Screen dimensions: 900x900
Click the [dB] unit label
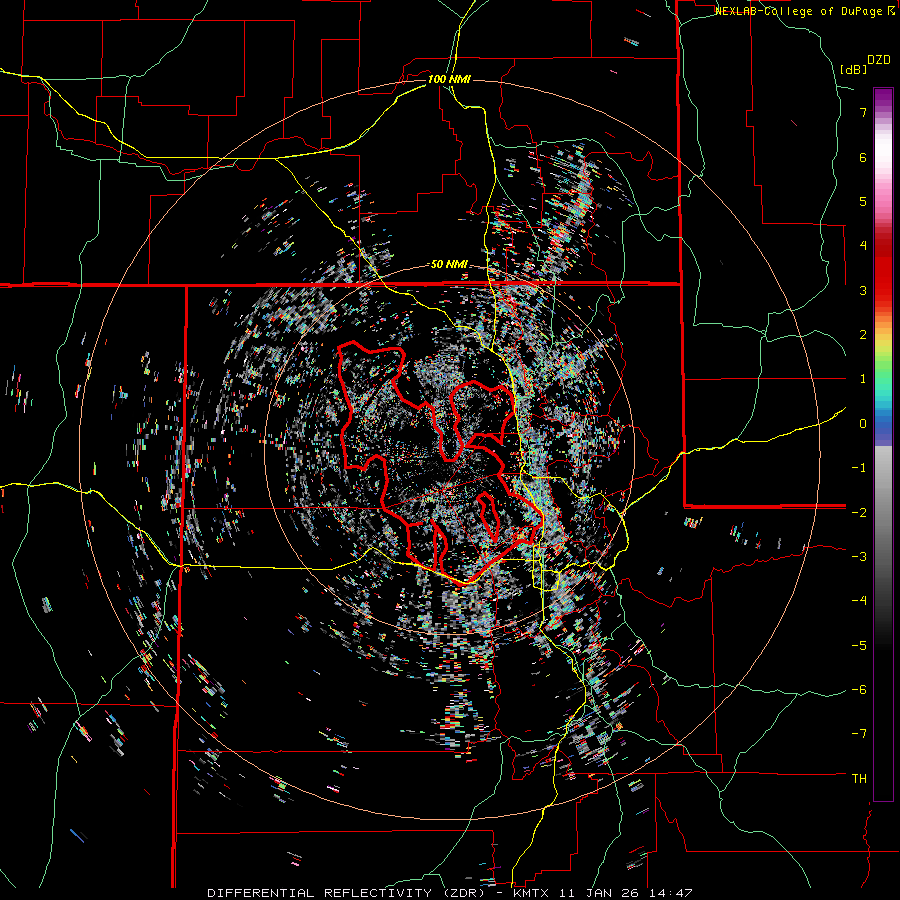(x=854, y=70)
